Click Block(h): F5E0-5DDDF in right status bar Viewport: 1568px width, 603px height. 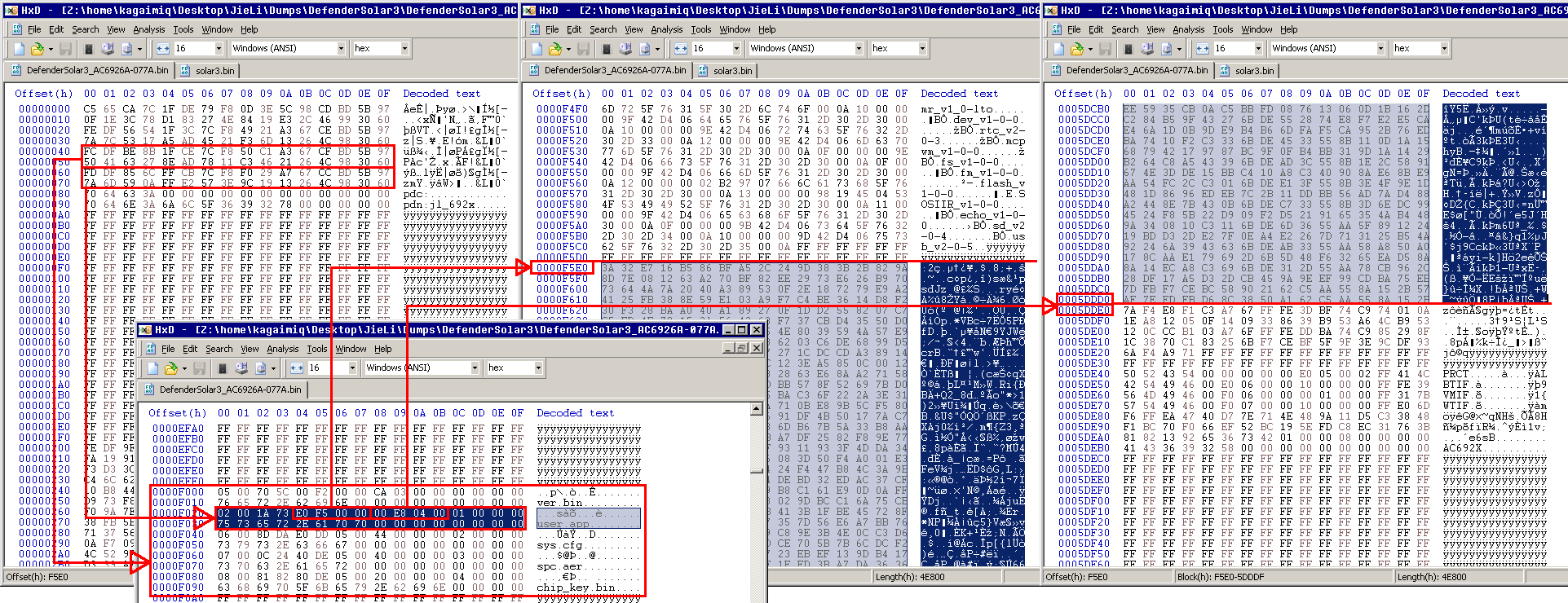click(x=1221, y=577)
